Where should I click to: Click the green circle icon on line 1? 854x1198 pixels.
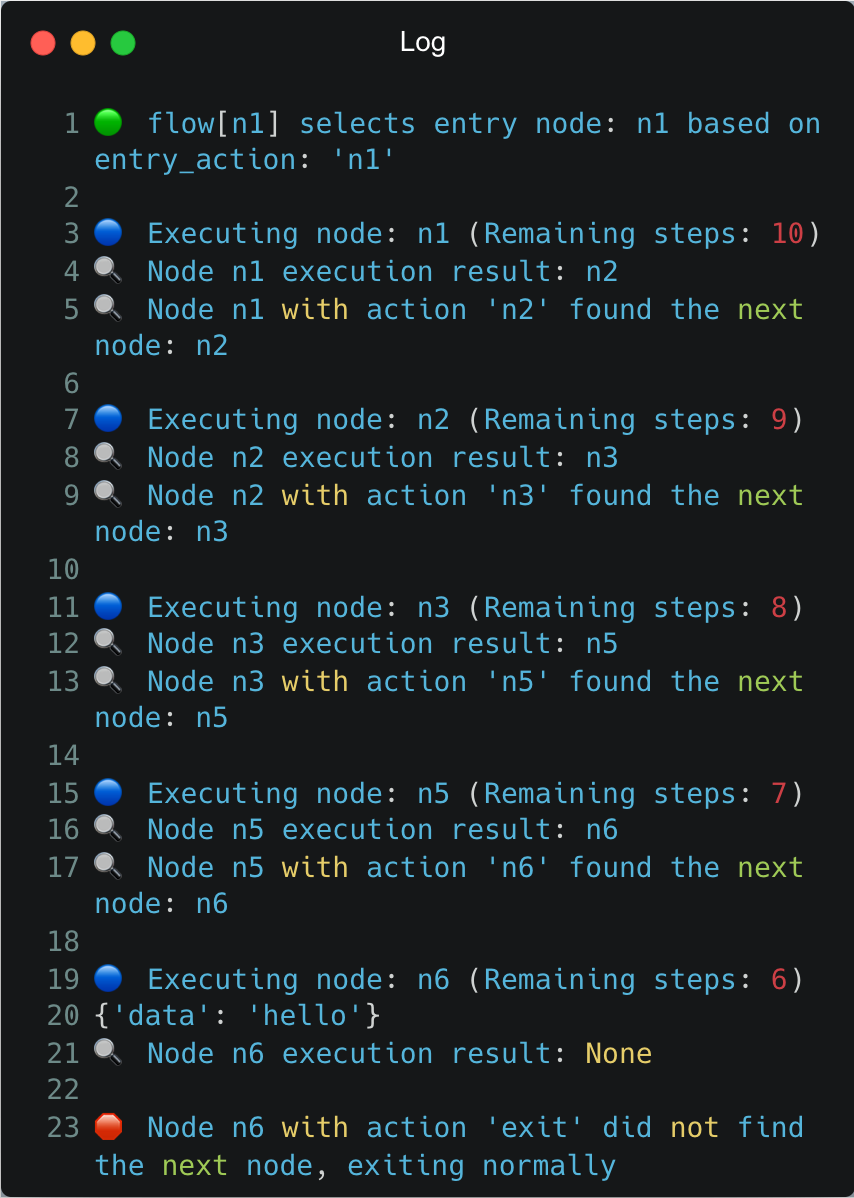(110, 122)
